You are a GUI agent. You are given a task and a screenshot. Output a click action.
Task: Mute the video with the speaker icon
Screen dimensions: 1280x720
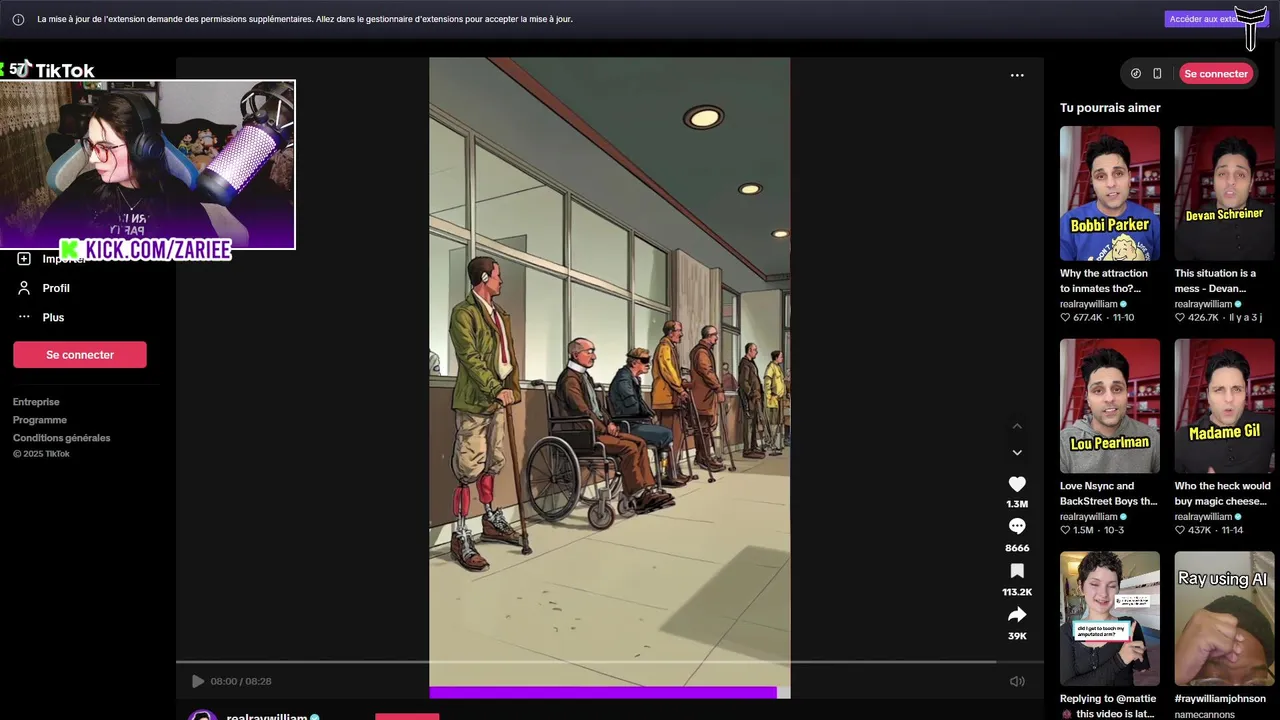(1017, 681)
